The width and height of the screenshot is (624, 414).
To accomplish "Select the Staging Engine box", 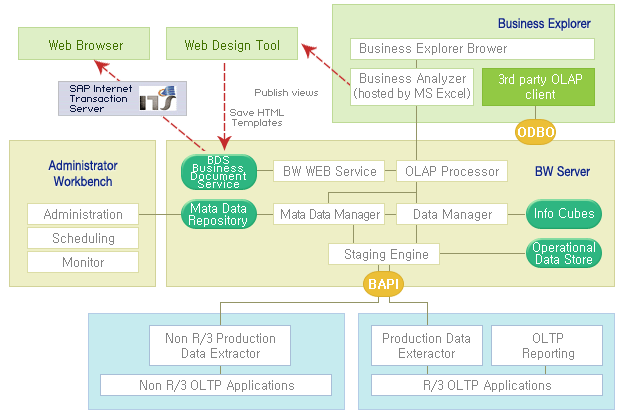I will tap(384, 254).
